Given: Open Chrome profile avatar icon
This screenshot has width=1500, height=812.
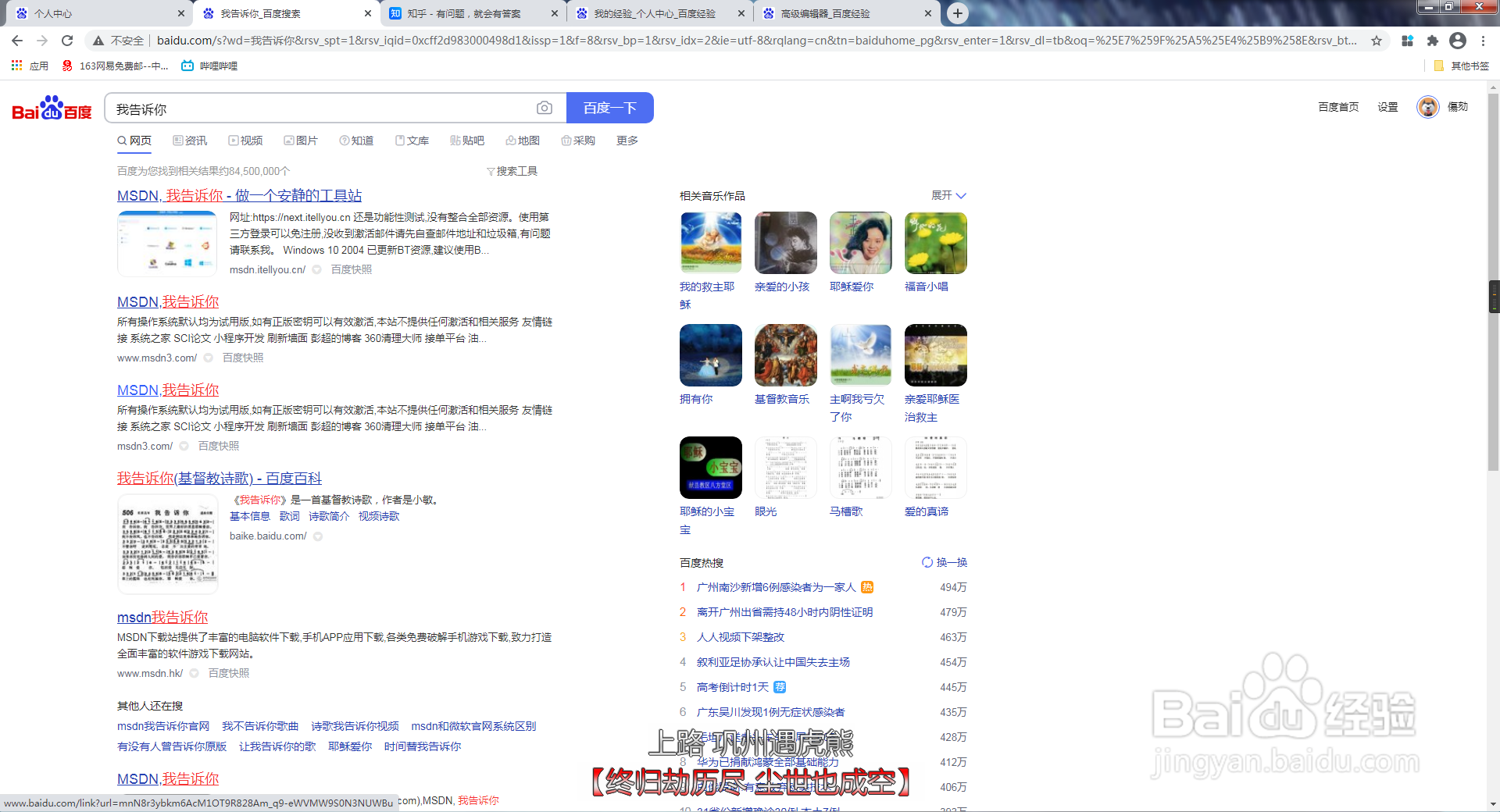Looking at the screenshot, I should click(x=1458, y=41).
